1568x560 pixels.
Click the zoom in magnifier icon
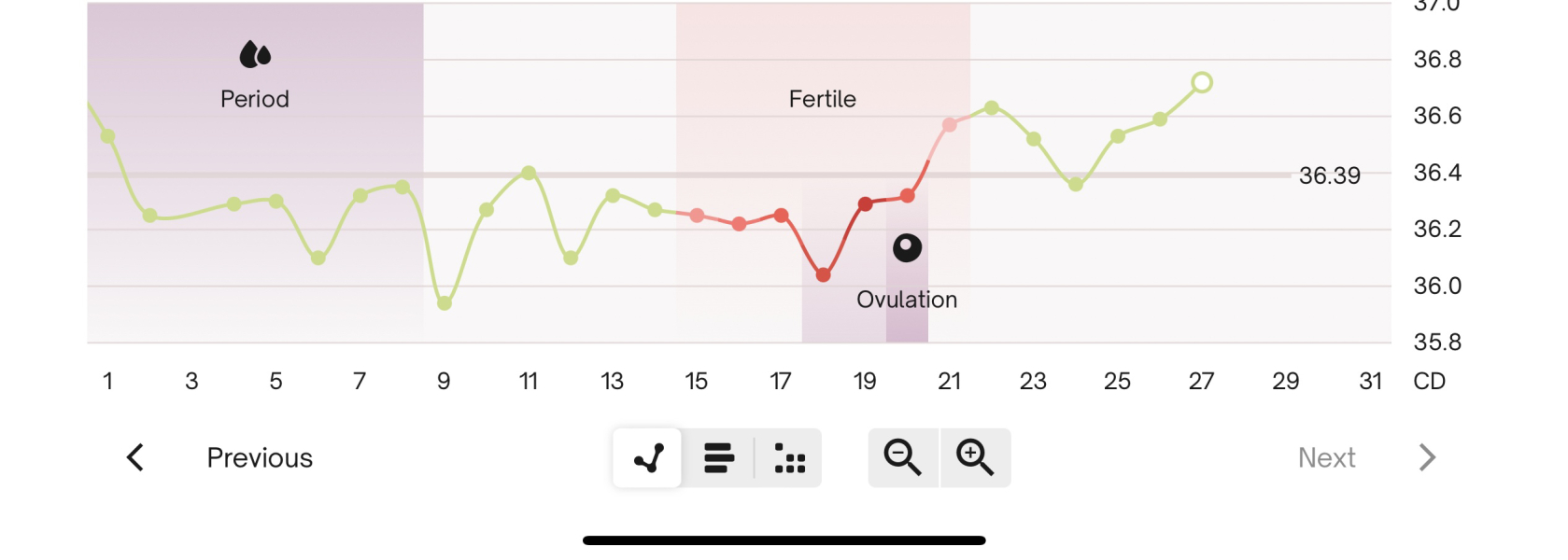974,457
